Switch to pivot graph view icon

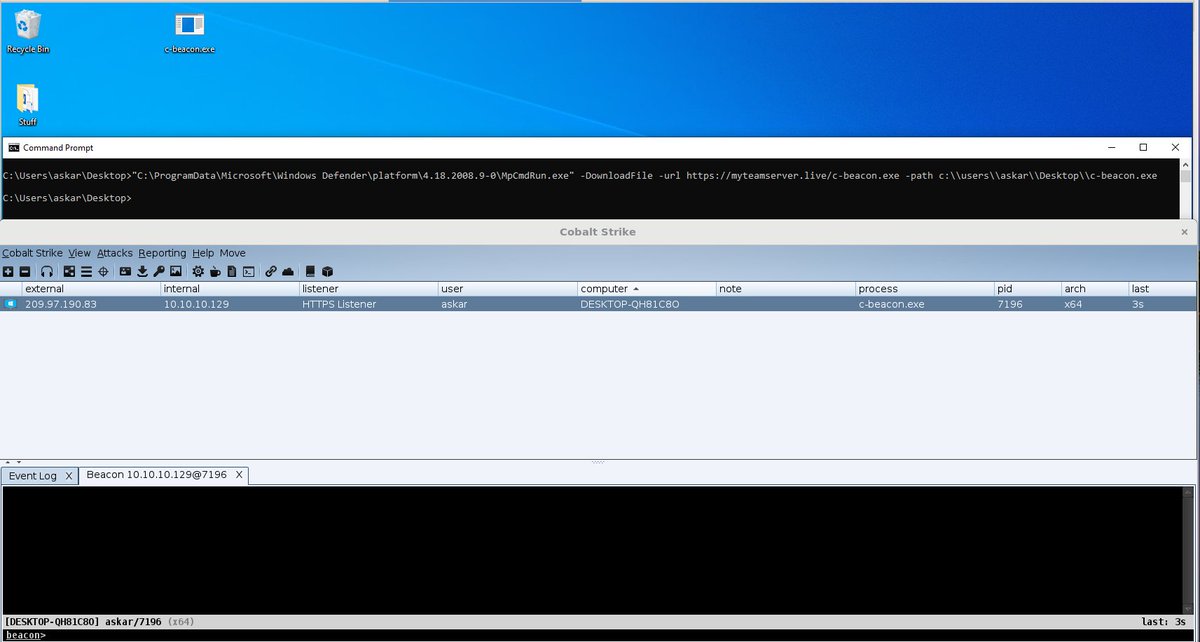pos(69,271)
